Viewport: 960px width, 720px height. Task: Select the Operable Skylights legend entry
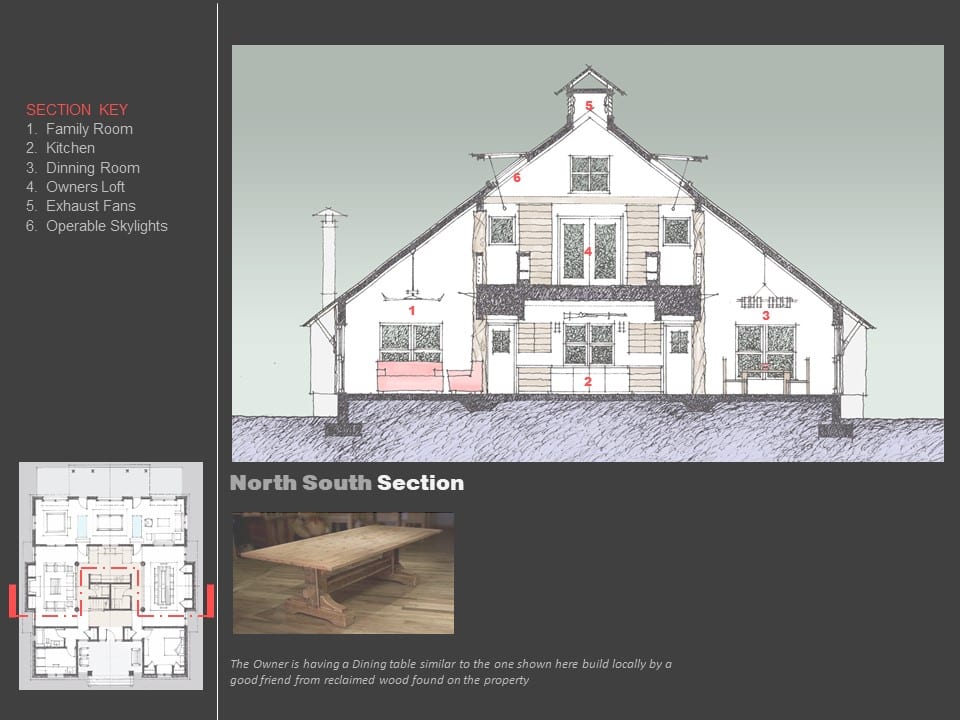97,226
